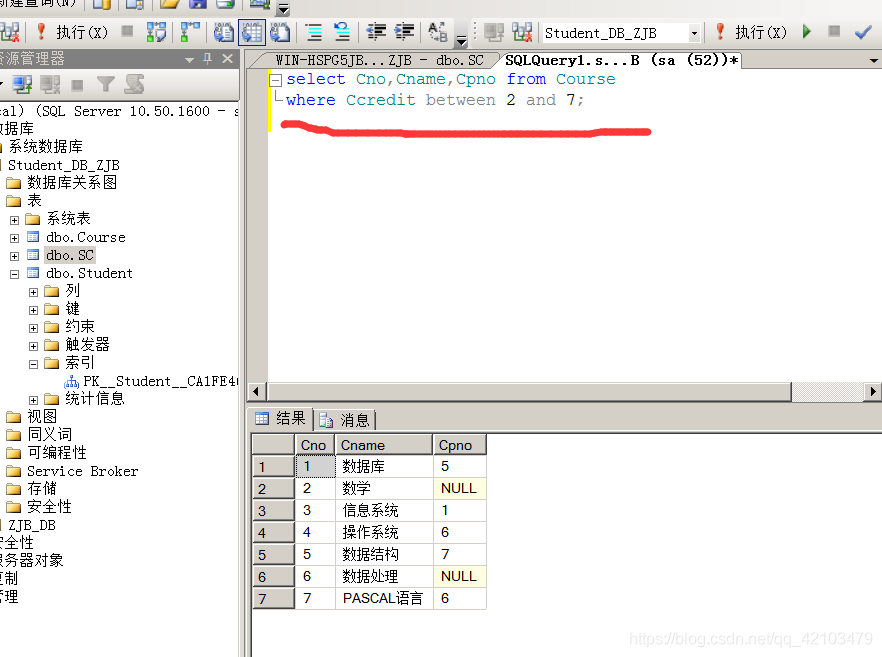Select dbo.Course in the tree
The width and height of the screenshot is (882, 657).
[86, 237]
